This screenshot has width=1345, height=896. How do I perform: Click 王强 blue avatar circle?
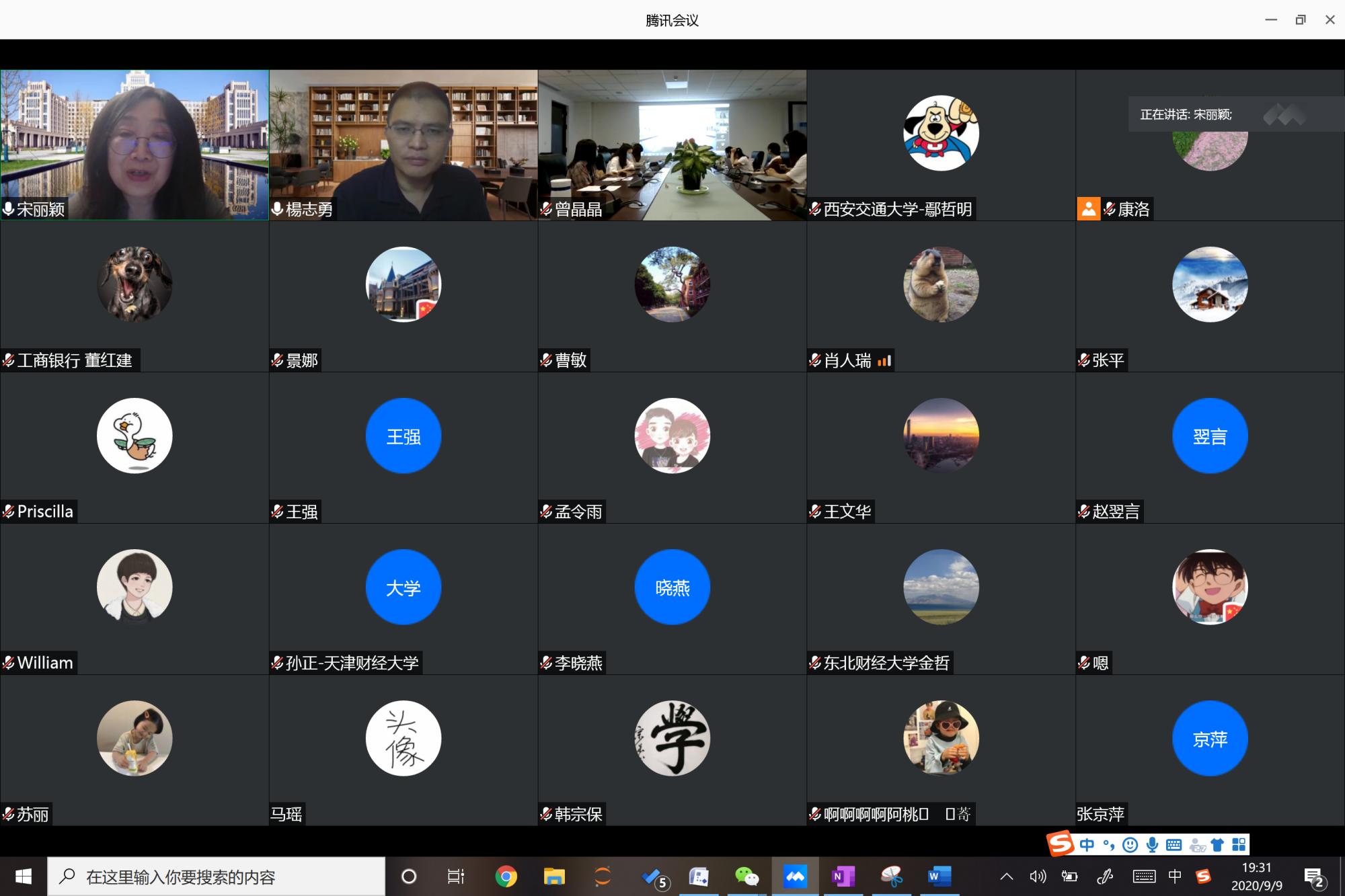coord(403,436)
